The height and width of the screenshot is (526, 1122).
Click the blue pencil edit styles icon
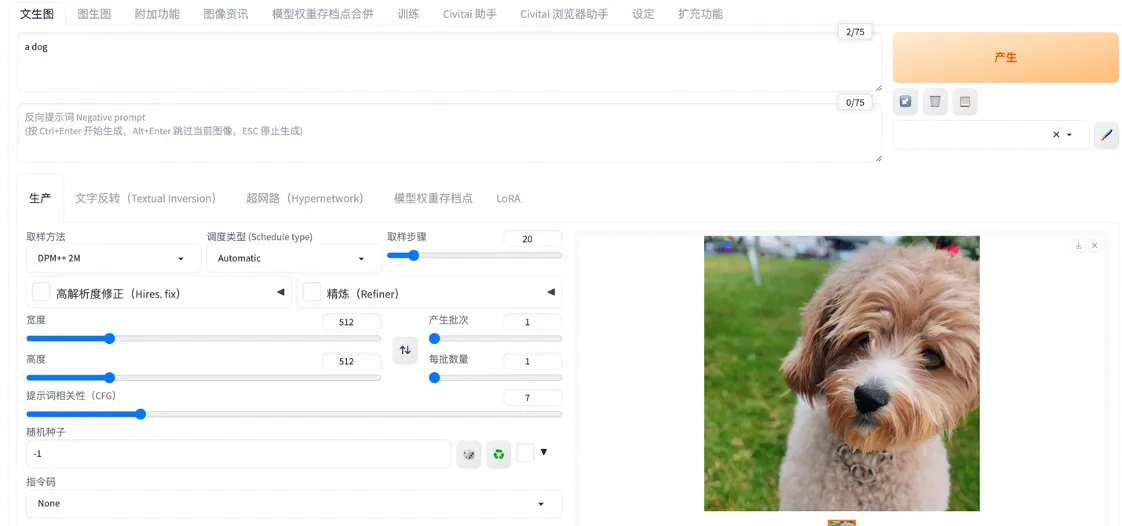tap(1106, 135)
